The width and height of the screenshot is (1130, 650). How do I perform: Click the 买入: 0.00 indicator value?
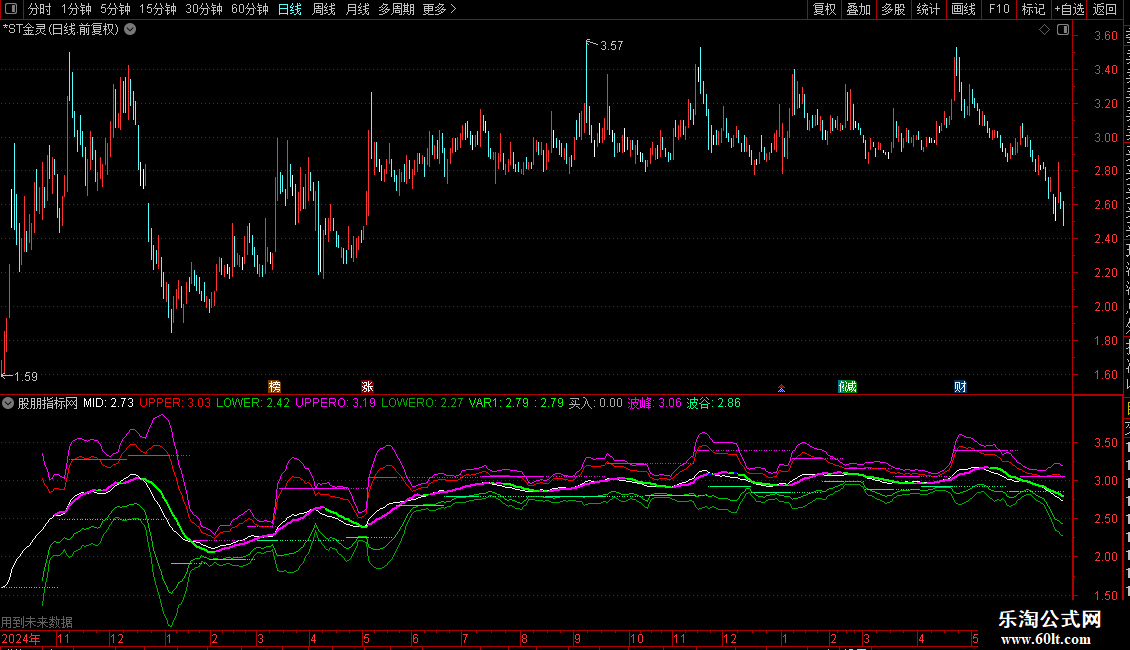(595, 404)
